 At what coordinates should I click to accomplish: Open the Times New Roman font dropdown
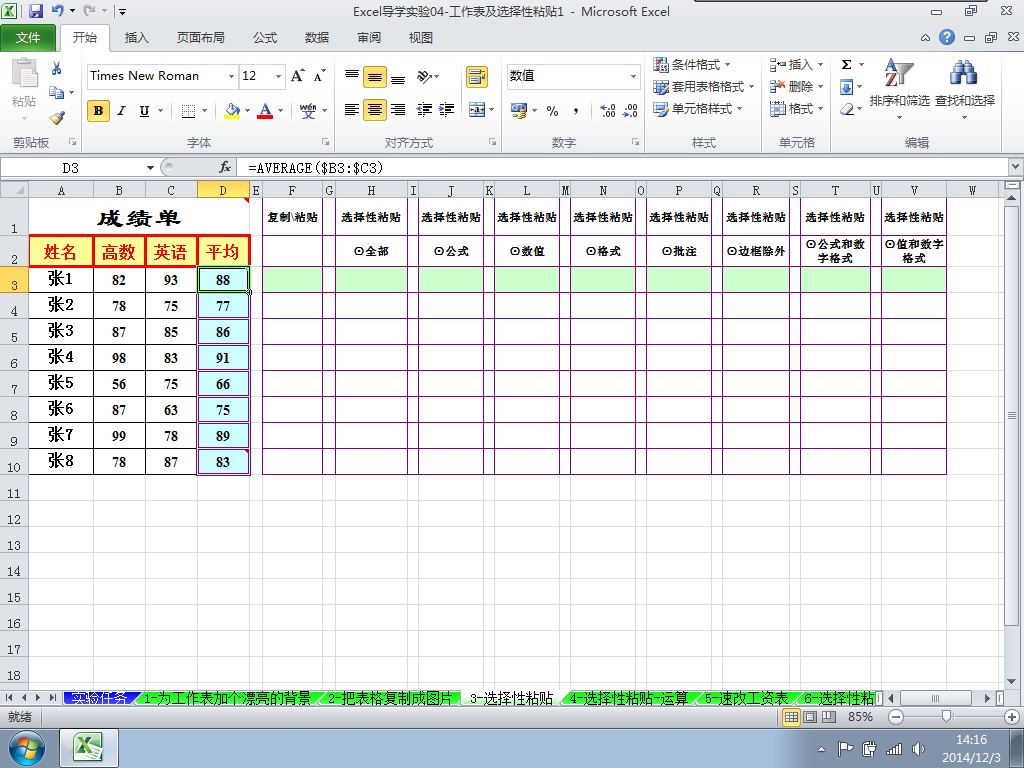(231, 76)
